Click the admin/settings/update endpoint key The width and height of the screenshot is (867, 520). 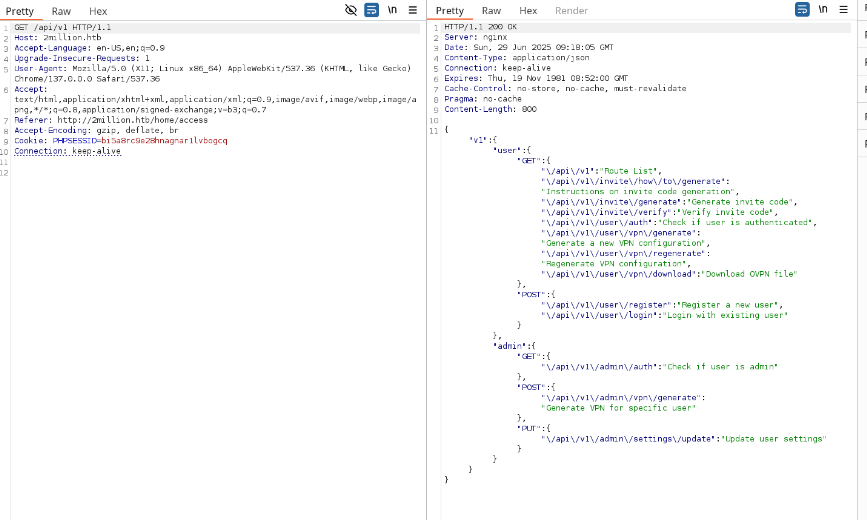[628, 439]
